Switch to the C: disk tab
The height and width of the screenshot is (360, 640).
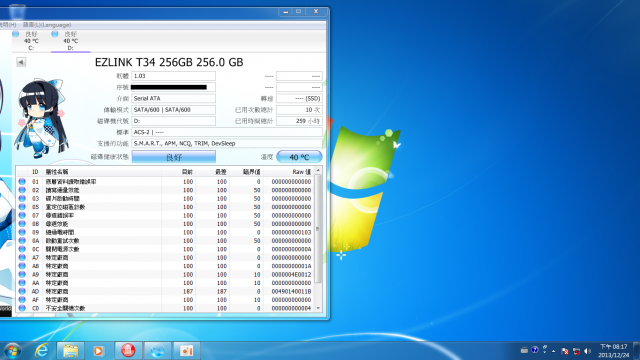click(x=31, y=41)
